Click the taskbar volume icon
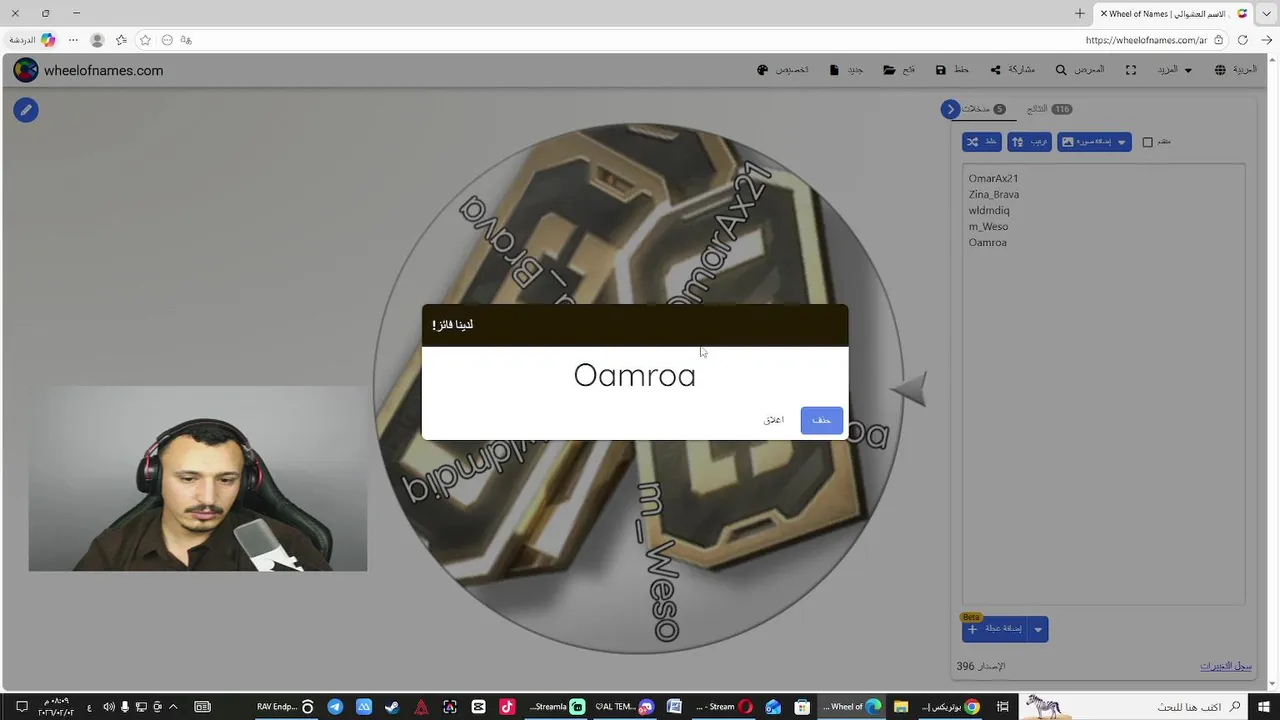 [108, 707]
